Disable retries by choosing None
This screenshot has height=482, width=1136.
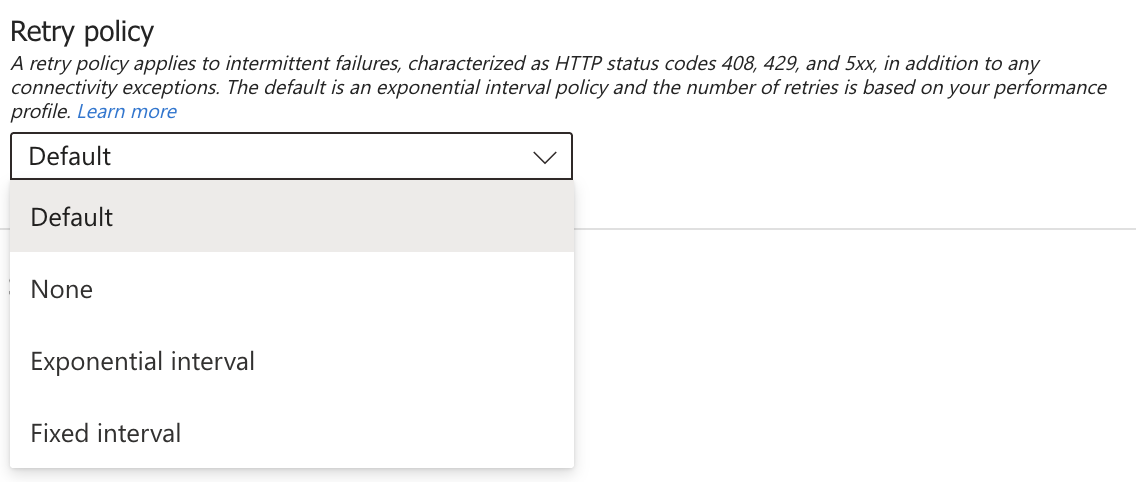[x=62, y=289]
